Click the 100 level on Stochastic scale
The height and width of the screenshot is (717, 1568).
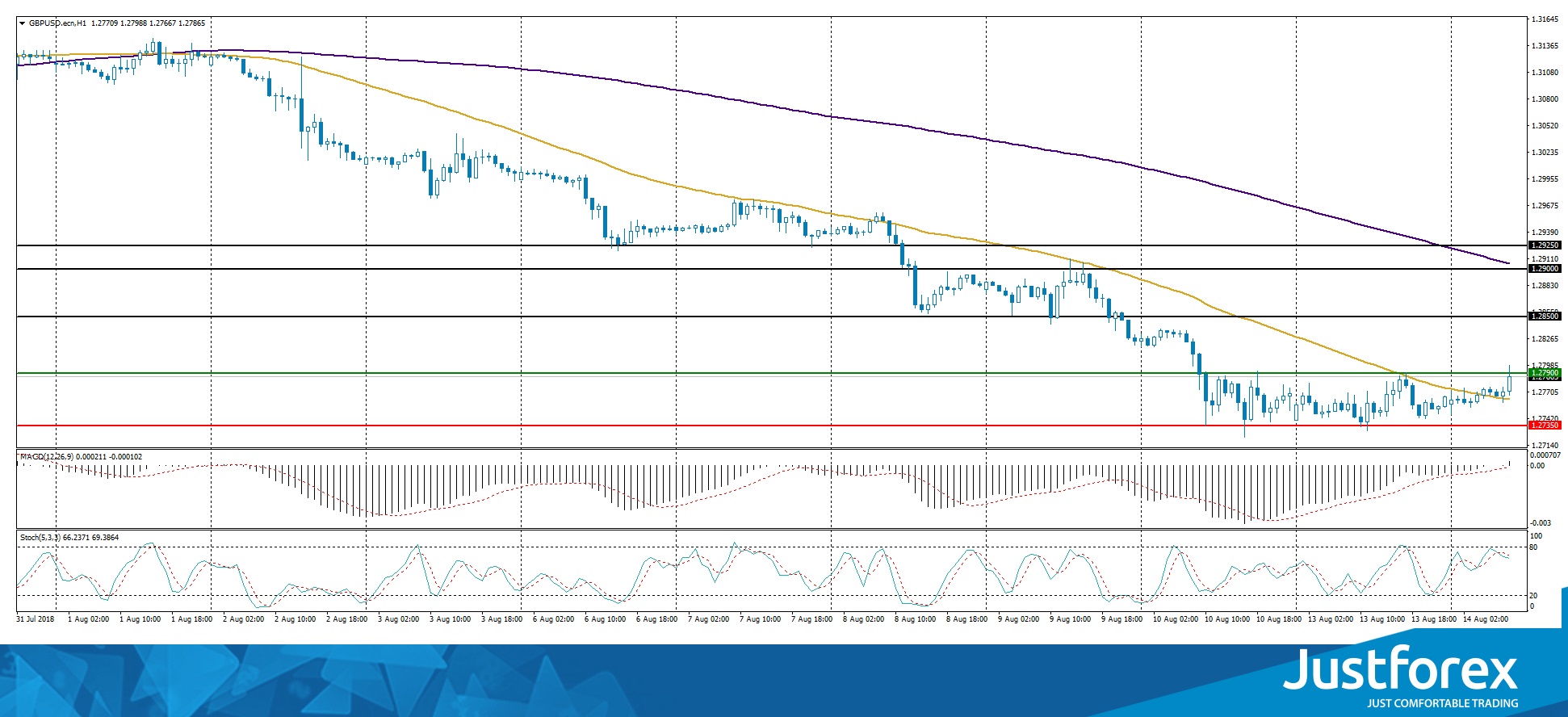pos(1537,536)
